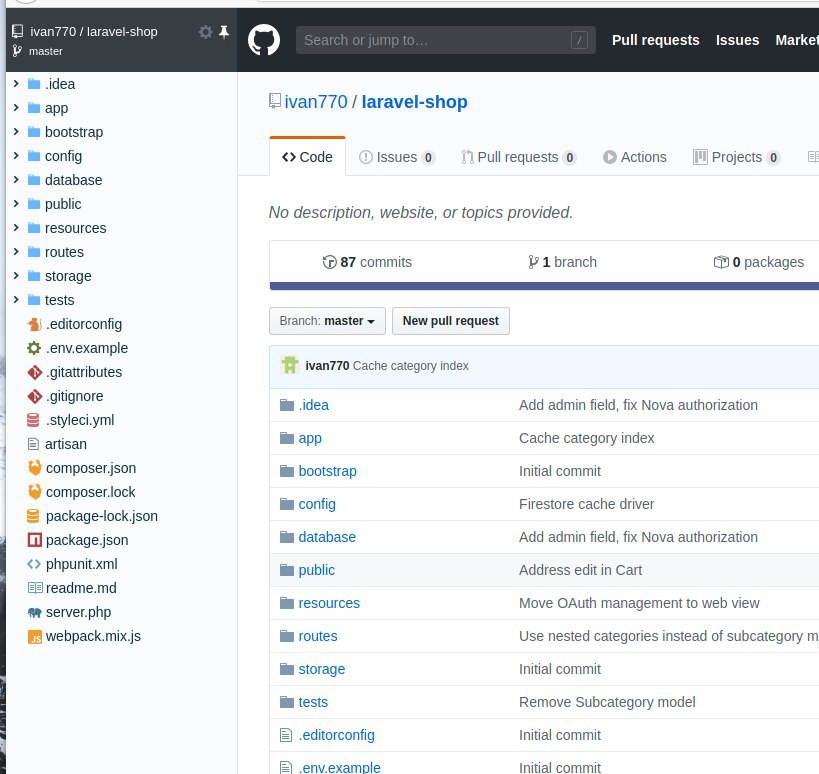This screenshot has height=774, width=819.
Task: Click the package-lock.json icon in sidebar
Action: pyautogui.click(x=33, y=516)
